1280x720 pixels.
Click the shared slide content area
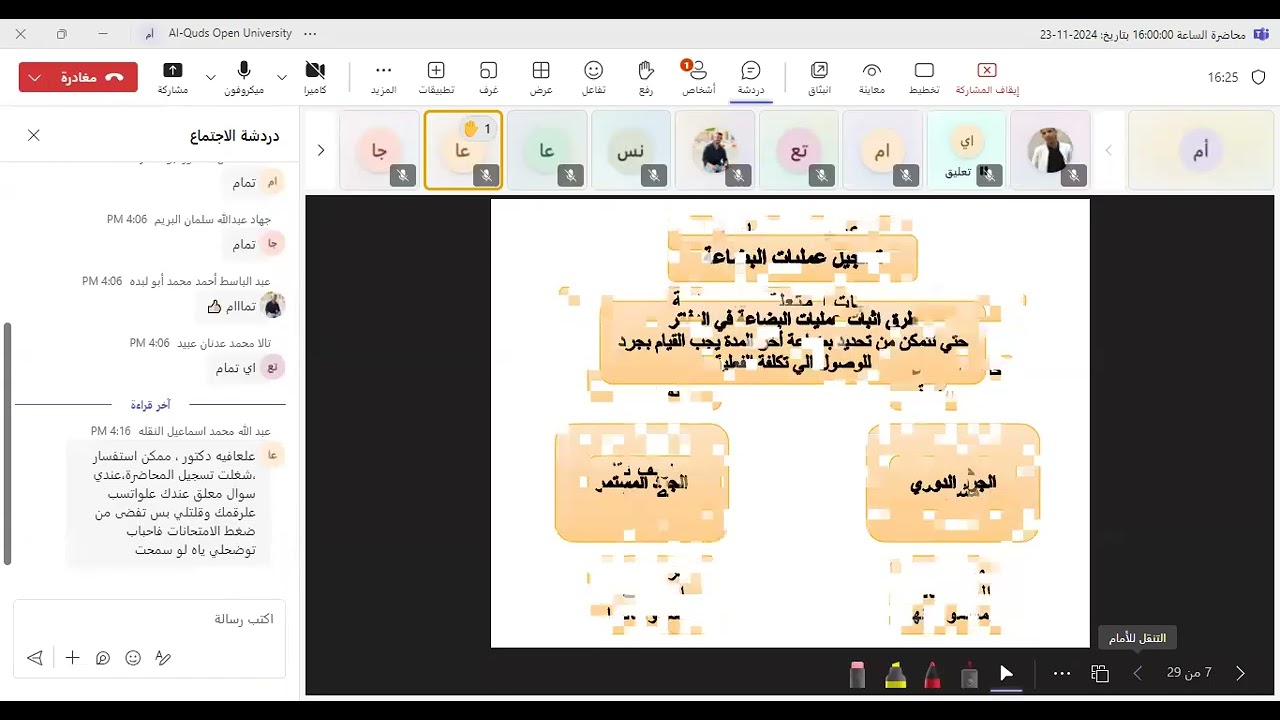(x=790, y=423)
